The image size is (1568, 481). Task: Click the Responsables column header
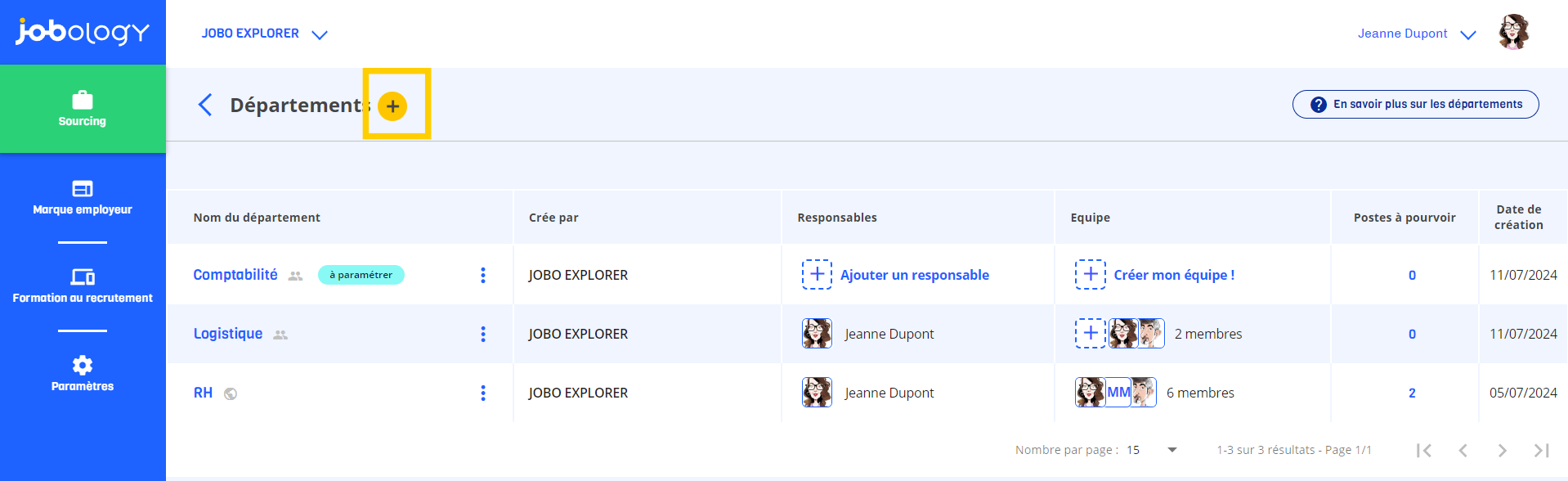pyautogui.click(x=837, y=218)
